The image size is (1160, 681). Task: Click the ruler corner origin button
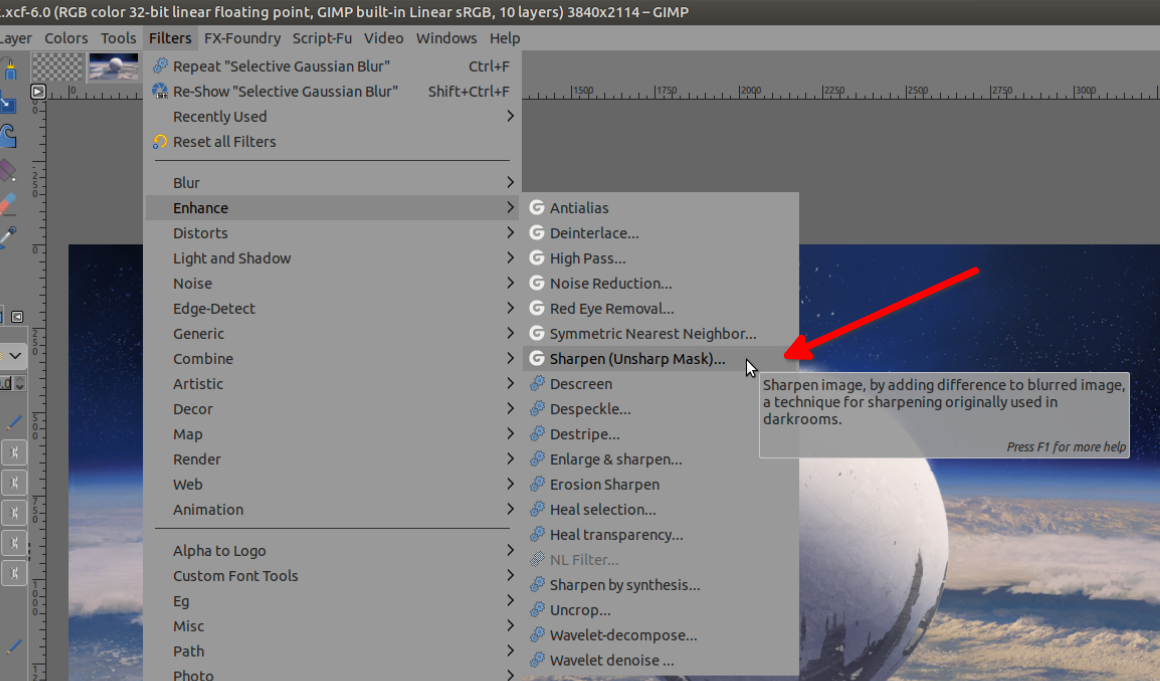click(38, 92)
